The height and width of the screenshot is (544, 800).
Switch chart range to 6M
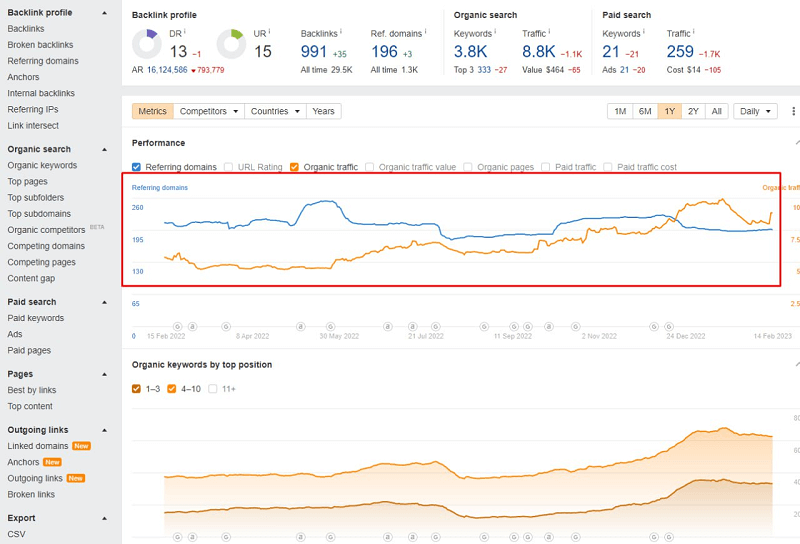click(x=645, y=111)
